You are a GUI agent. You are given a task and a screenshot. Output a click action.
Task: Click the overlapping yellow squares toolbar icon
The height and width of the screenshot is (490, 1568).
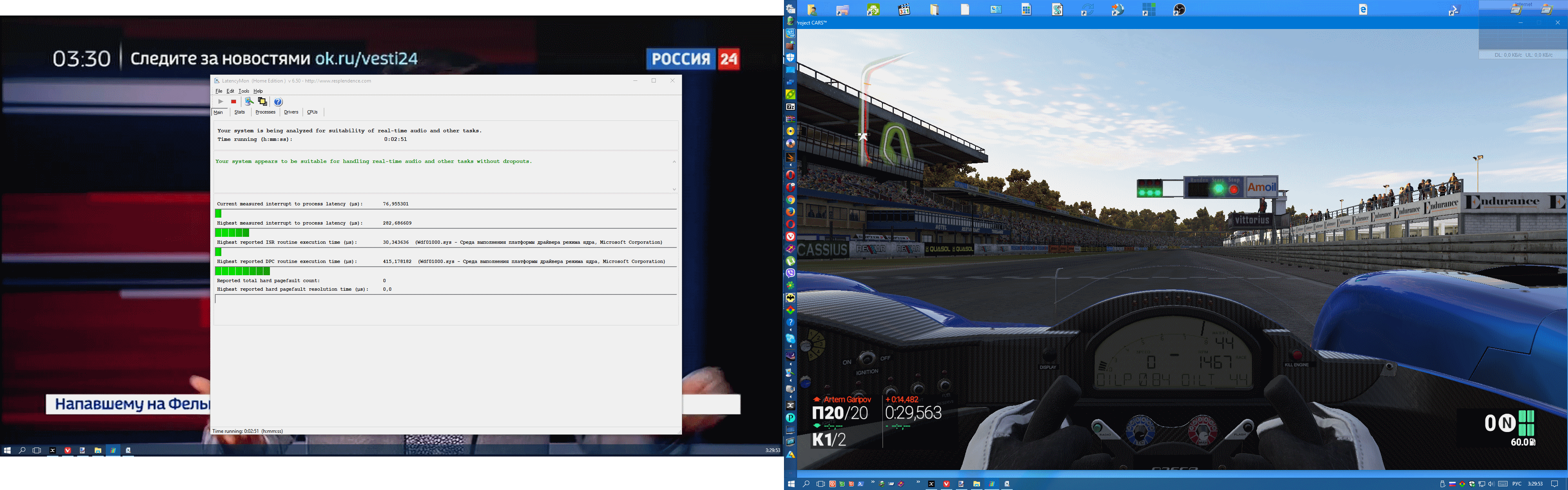coord(262,102)
